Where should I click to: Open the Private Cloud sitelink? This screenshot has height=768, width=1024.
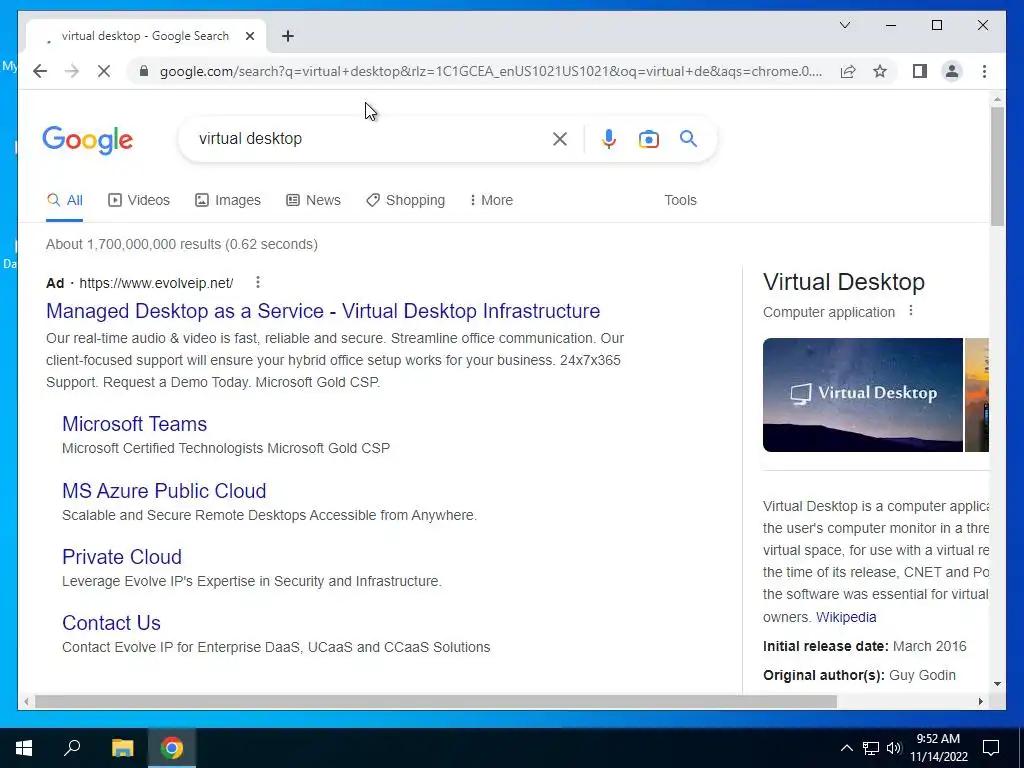click(122, 556)
